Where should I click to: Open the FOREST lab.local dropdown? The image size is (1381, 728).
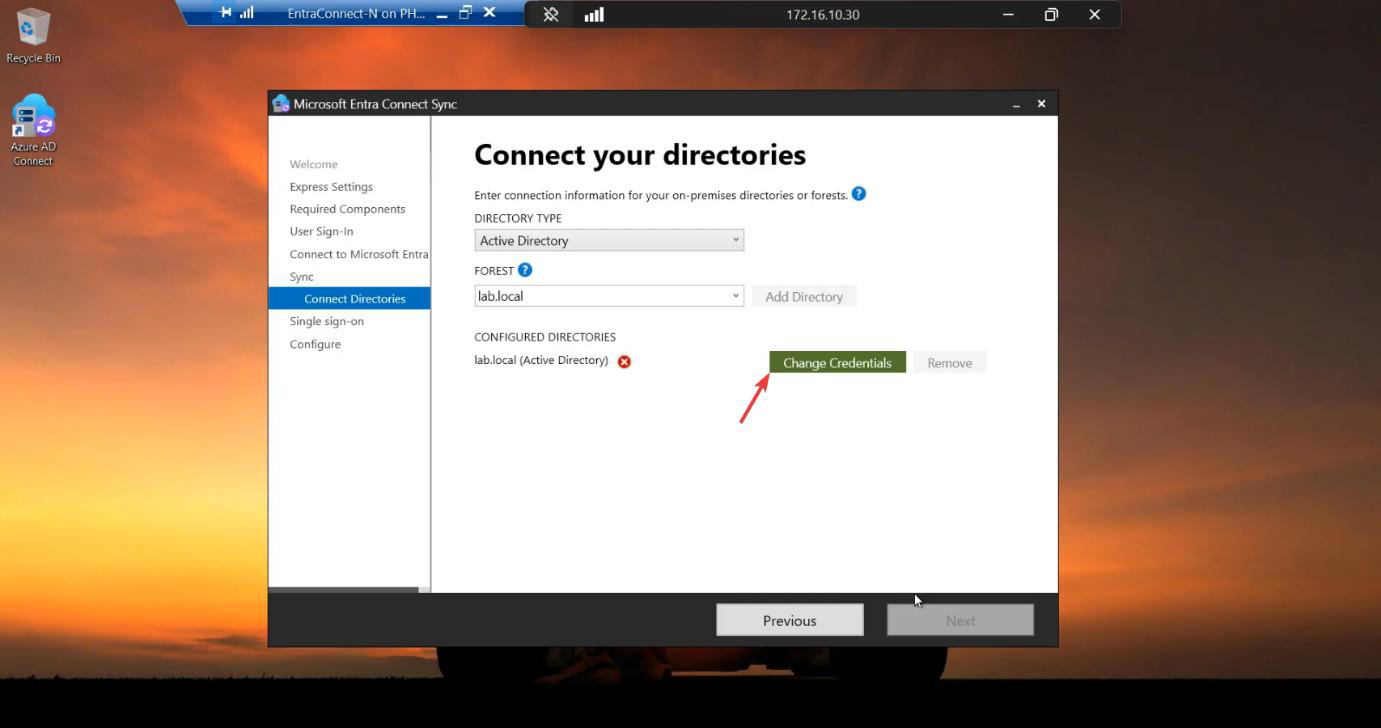(609, 296)
